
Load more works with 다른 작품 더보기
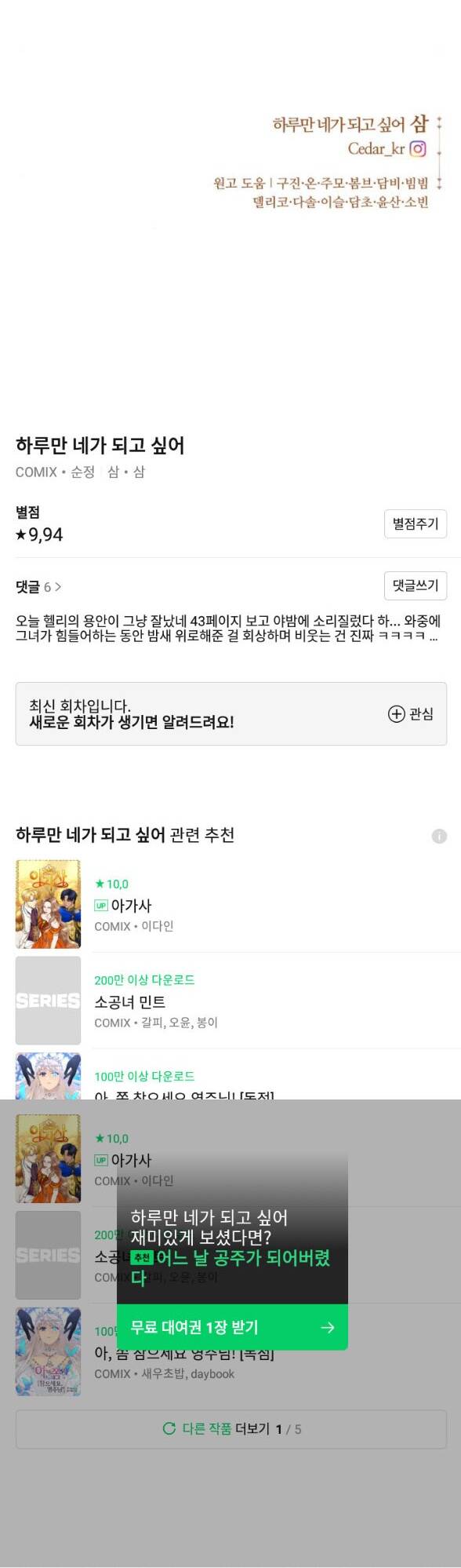(231, 1429)
